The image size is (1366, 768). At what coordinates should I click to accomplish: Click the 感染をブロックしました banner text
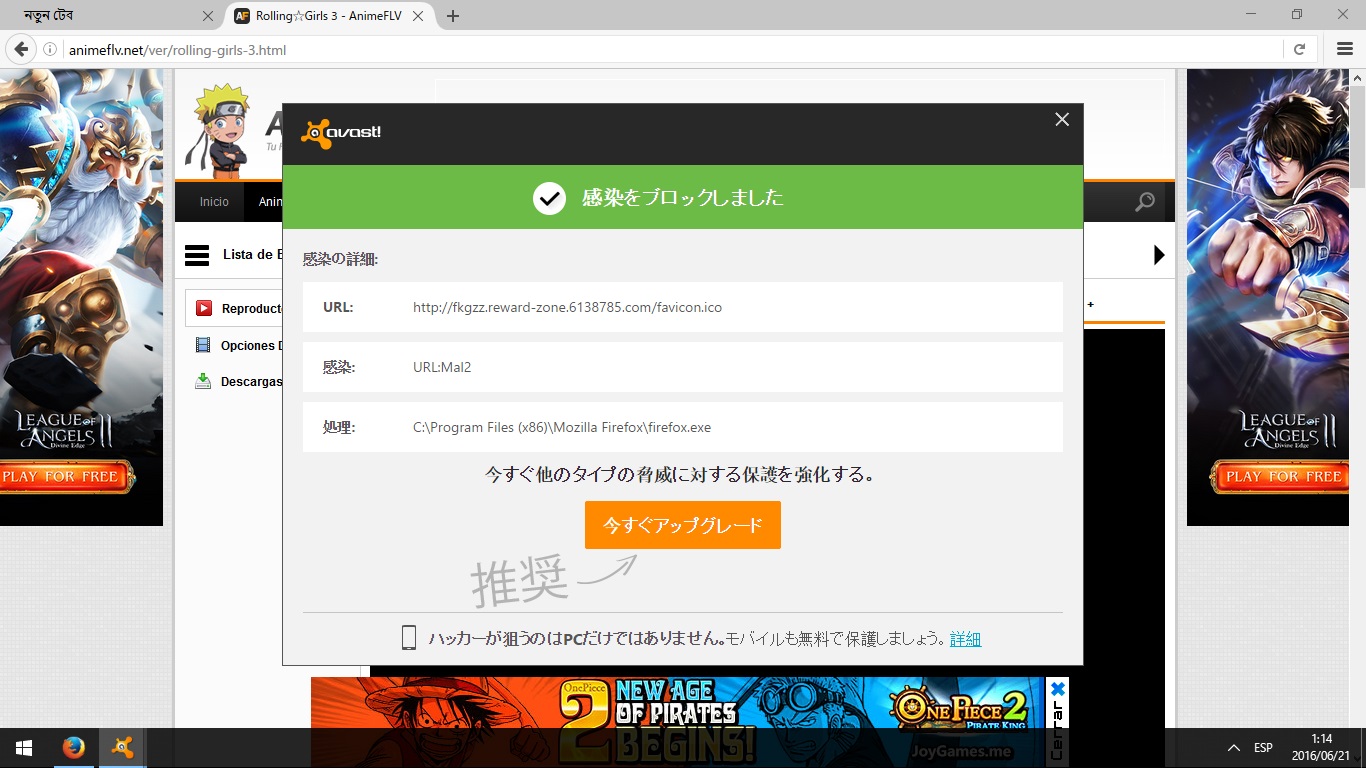[x=683, y=198]
